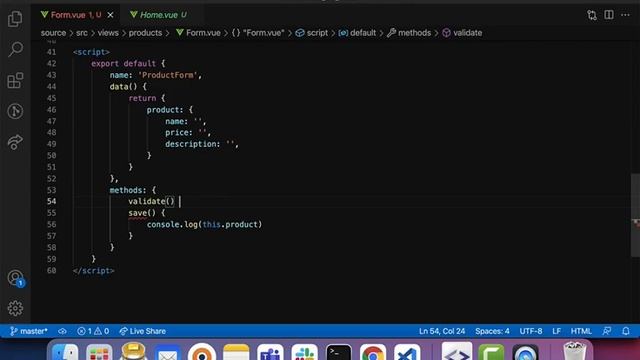Image resolution: width=640 pixels, height=360 pixels.
Task: Click line number 41 in gutter
Action: pos(51,52)
